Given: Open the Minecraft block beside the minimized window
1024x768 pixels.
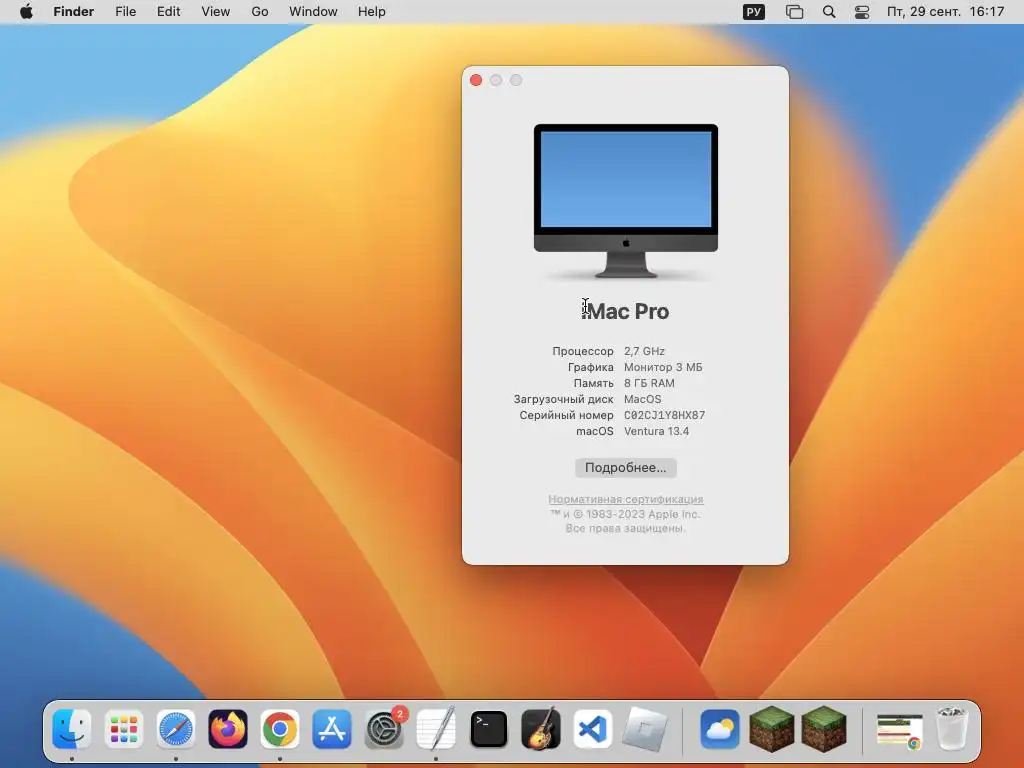Looking at the screenshot, I should click(824, 729).
